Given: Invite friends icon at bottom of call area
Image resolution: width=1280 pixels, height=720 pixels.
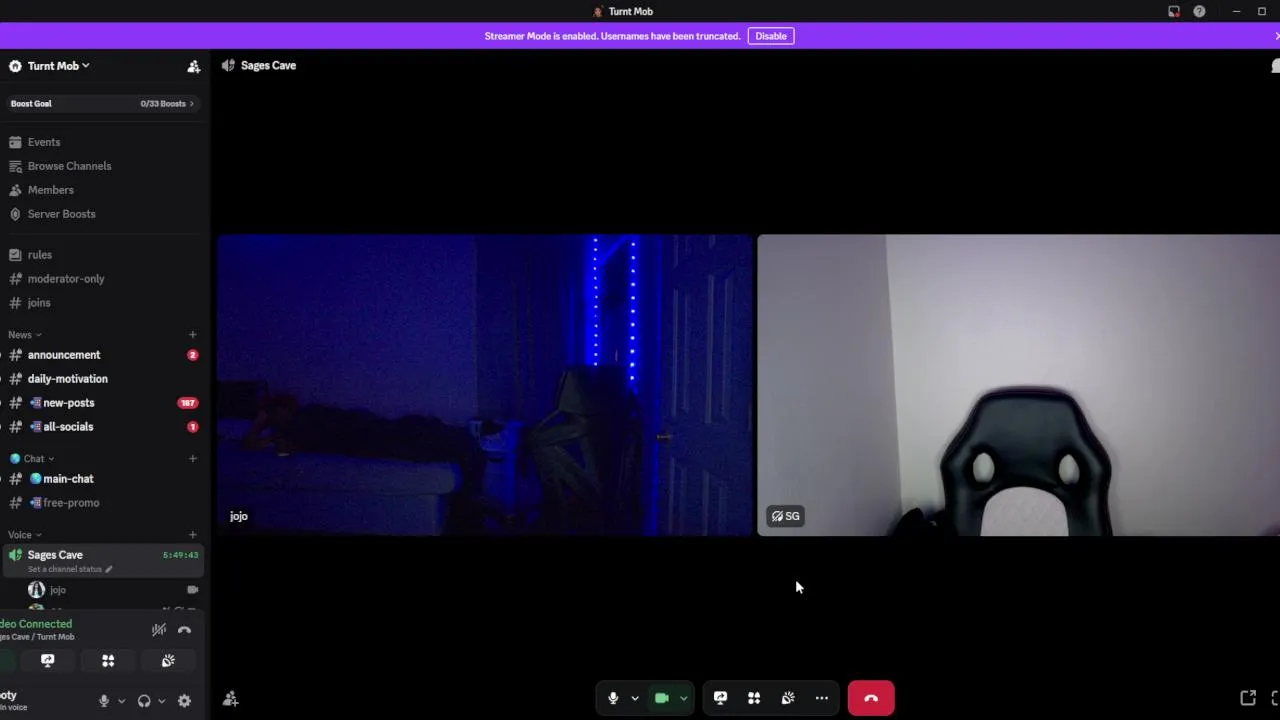Looking at the screenshot, I should [230, 699].
